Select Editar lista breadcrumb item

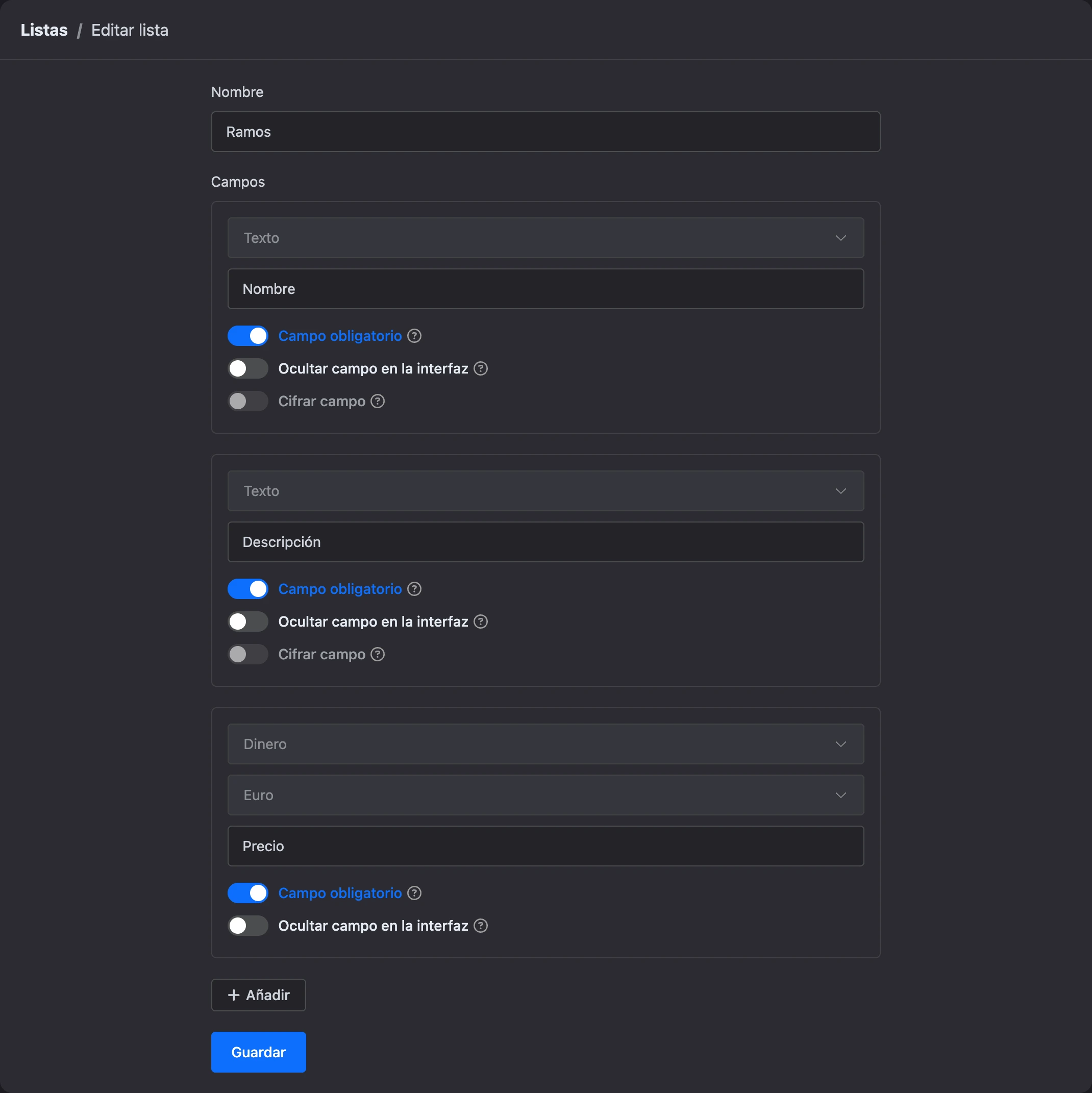coord(130,30)
